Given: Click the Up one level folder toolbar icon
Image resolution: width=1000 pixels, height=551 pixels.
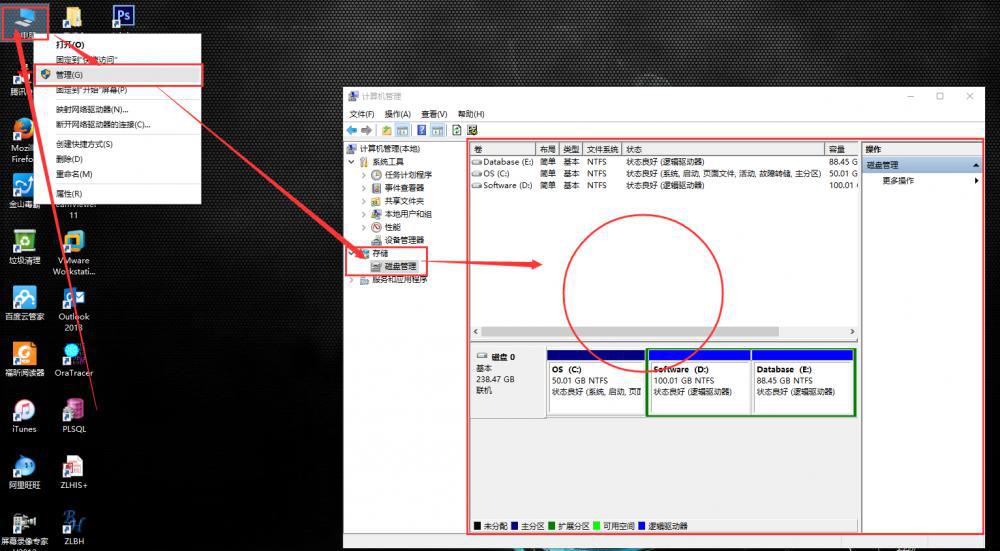Looking at the screenshot, I should [x=386, y=130].
